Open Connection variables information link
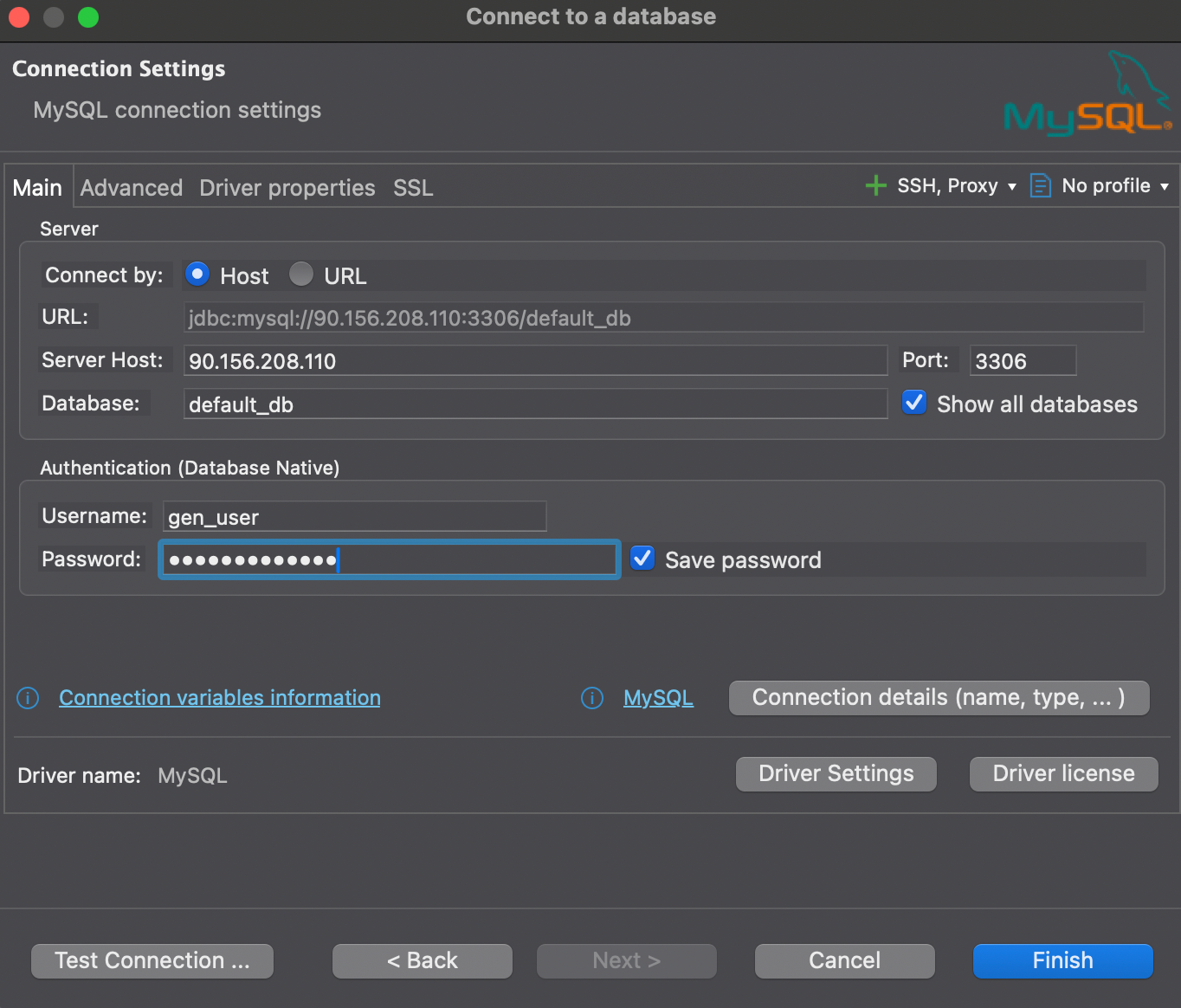The height and width of the screenshot is (1008, 1181). click(220, 698)
